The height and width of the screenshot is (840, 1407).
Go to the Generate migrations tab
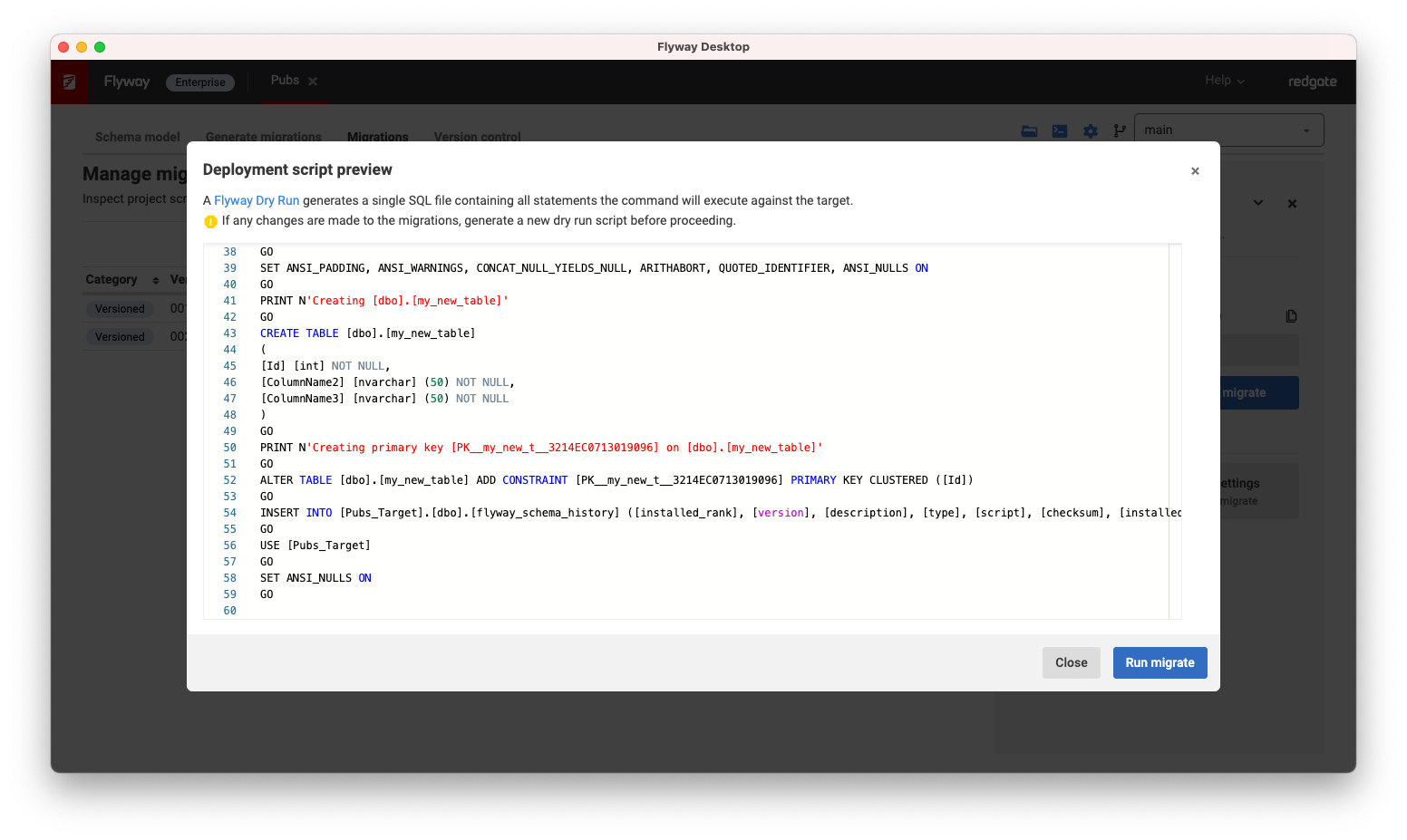[x=263, y=137]
